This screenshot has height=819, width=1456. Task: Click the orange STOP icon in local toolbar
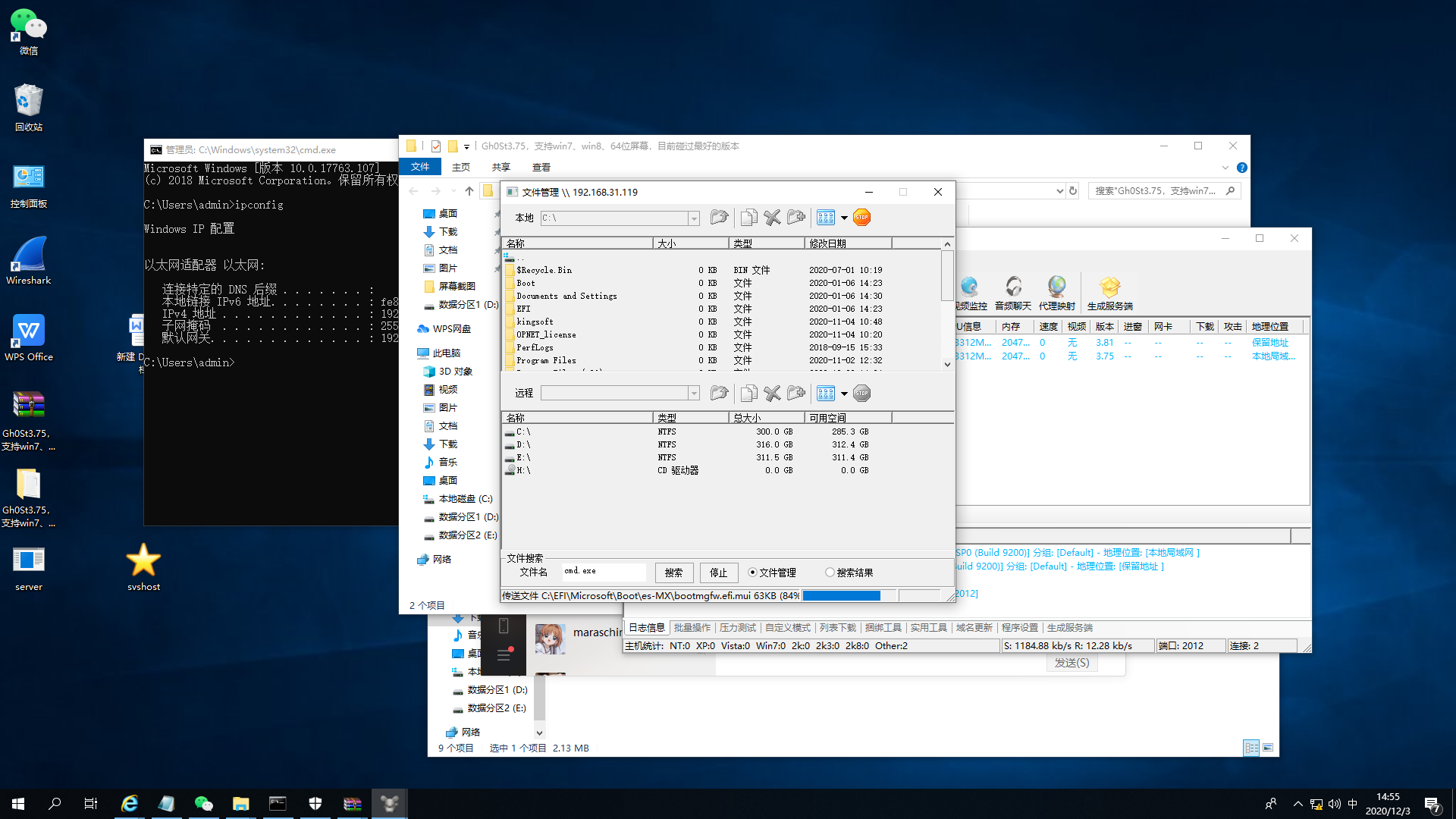pos(861,218)
